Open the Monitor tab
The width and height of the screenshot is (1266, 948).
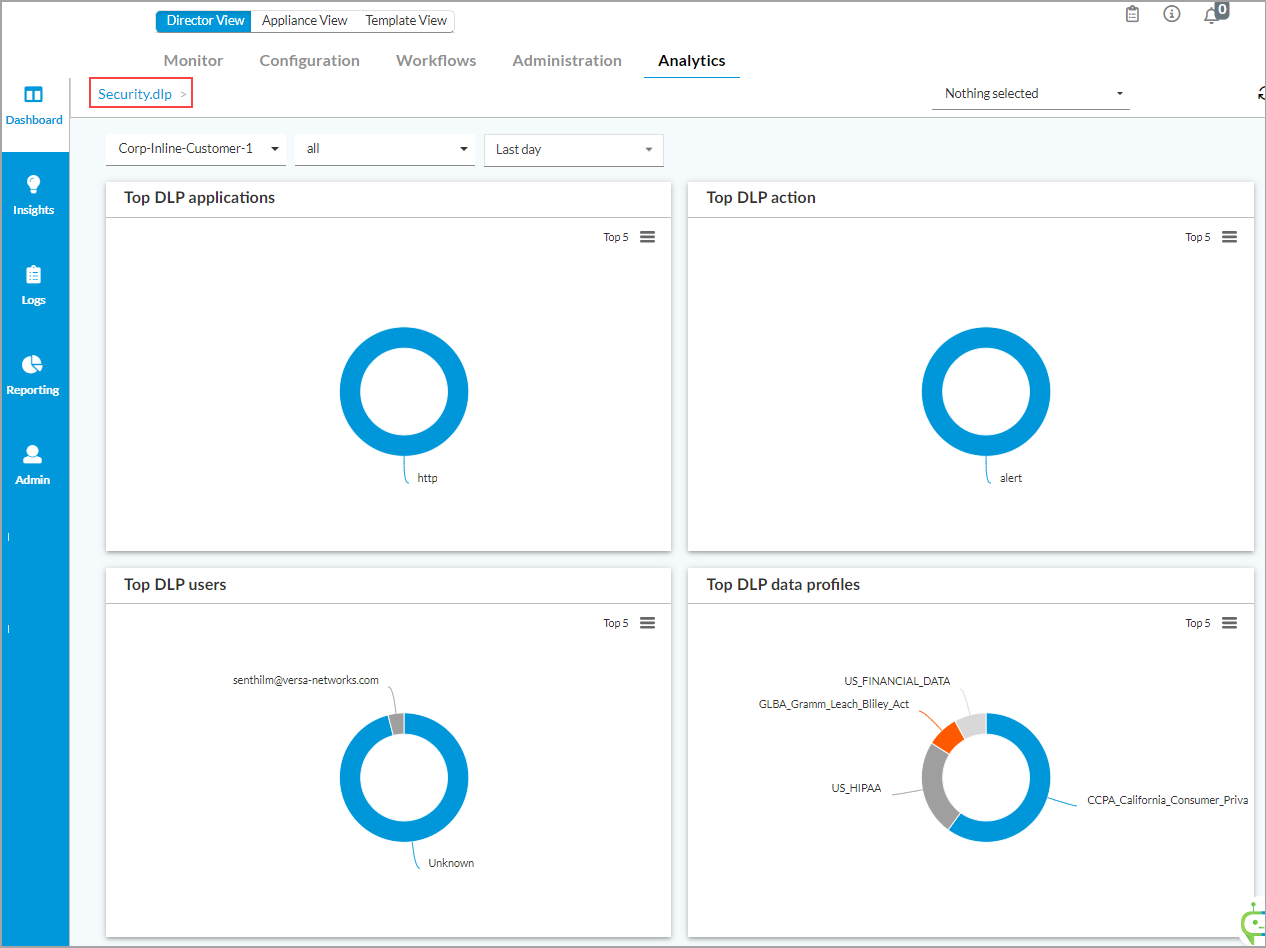[193, 61]
